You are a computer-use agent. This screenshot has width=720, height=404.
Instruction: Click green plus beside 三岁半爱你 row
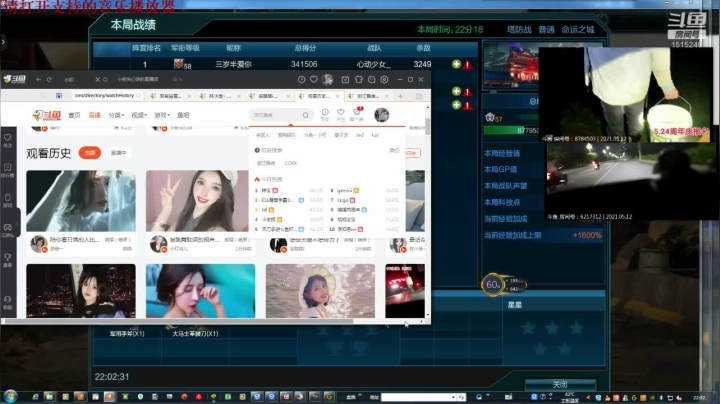pos(456,64)
